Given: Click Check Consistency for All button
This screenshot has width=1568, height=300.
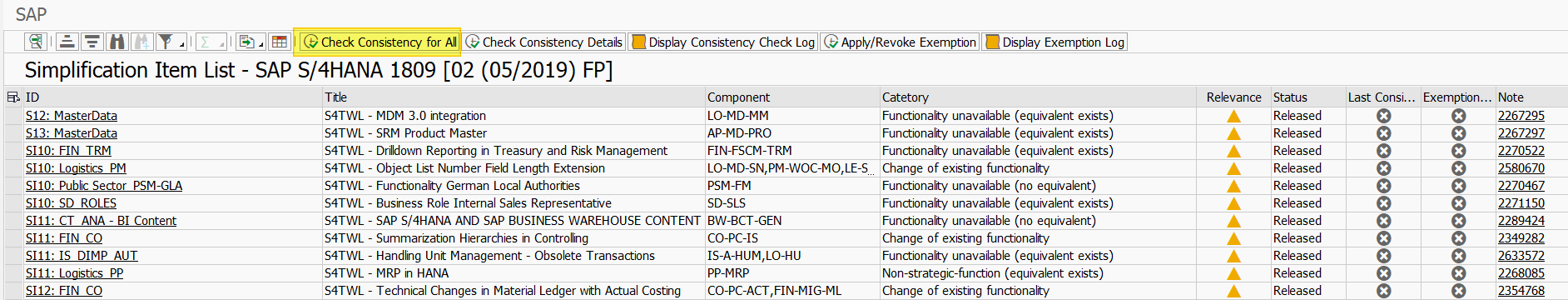Looking at the screenshot, I should pos(380,42).
